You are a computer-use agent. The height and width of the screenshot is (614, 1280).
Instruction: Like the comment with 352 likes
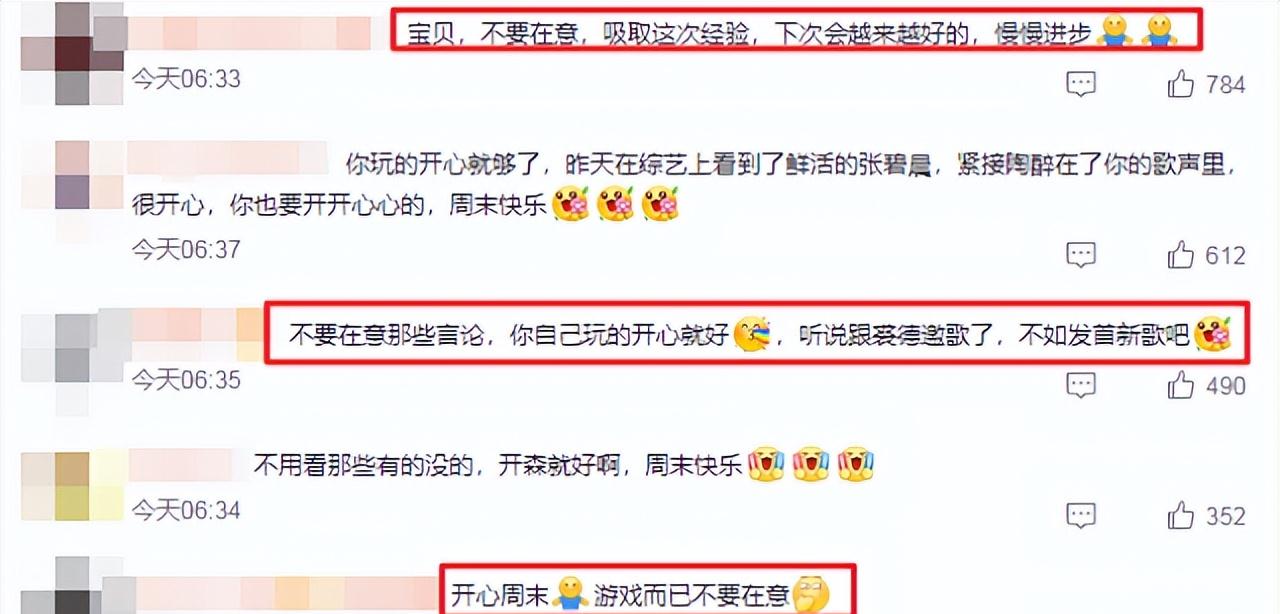[x=1181, y=515]
